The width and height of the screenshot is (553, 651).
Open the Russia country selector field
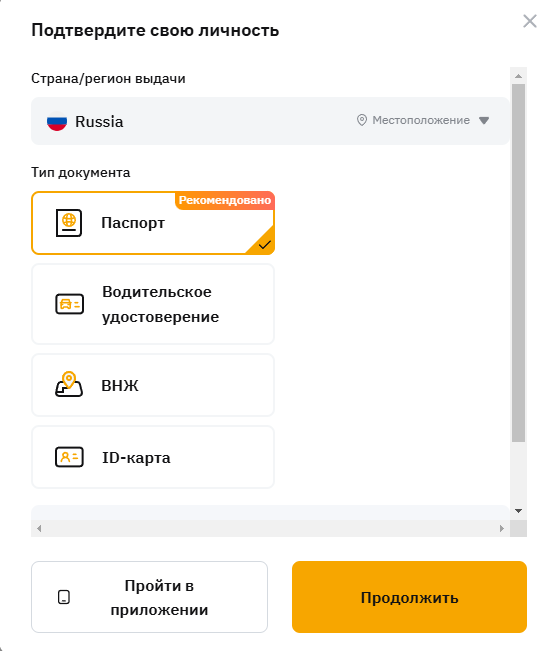(x=270, y=121)
